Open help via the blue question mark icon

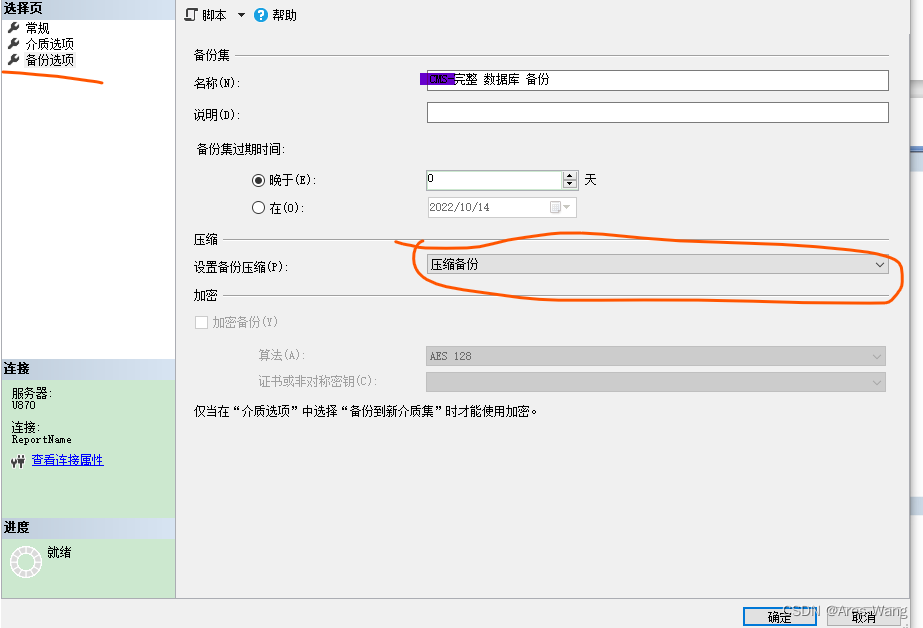point(260,14)
